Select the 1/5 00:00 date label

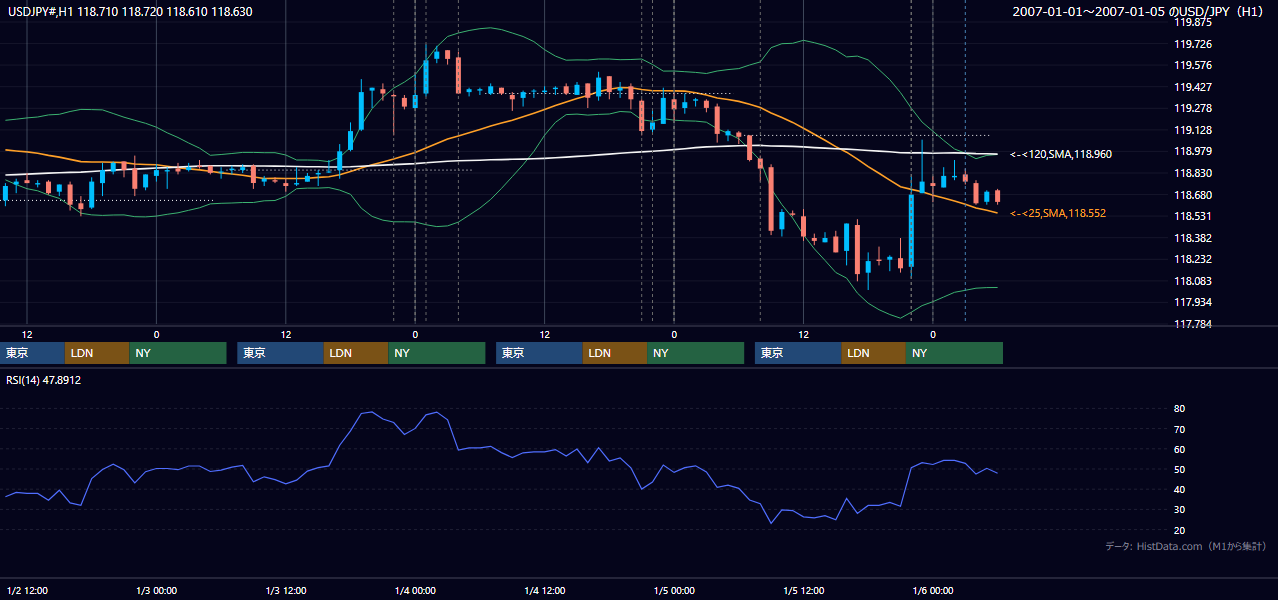point(674,591)
